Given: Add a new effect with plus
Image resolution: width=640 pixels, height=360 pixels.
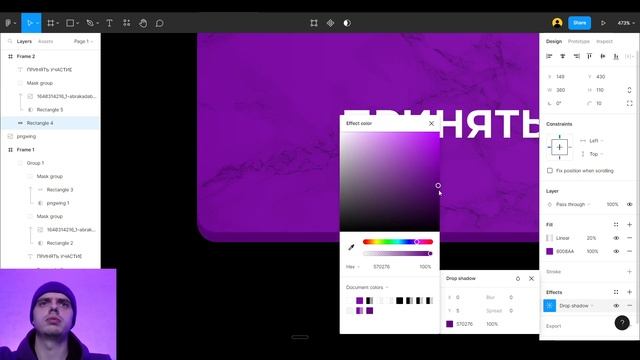Looking at the screenshot, I should click(x=629, y=292).
